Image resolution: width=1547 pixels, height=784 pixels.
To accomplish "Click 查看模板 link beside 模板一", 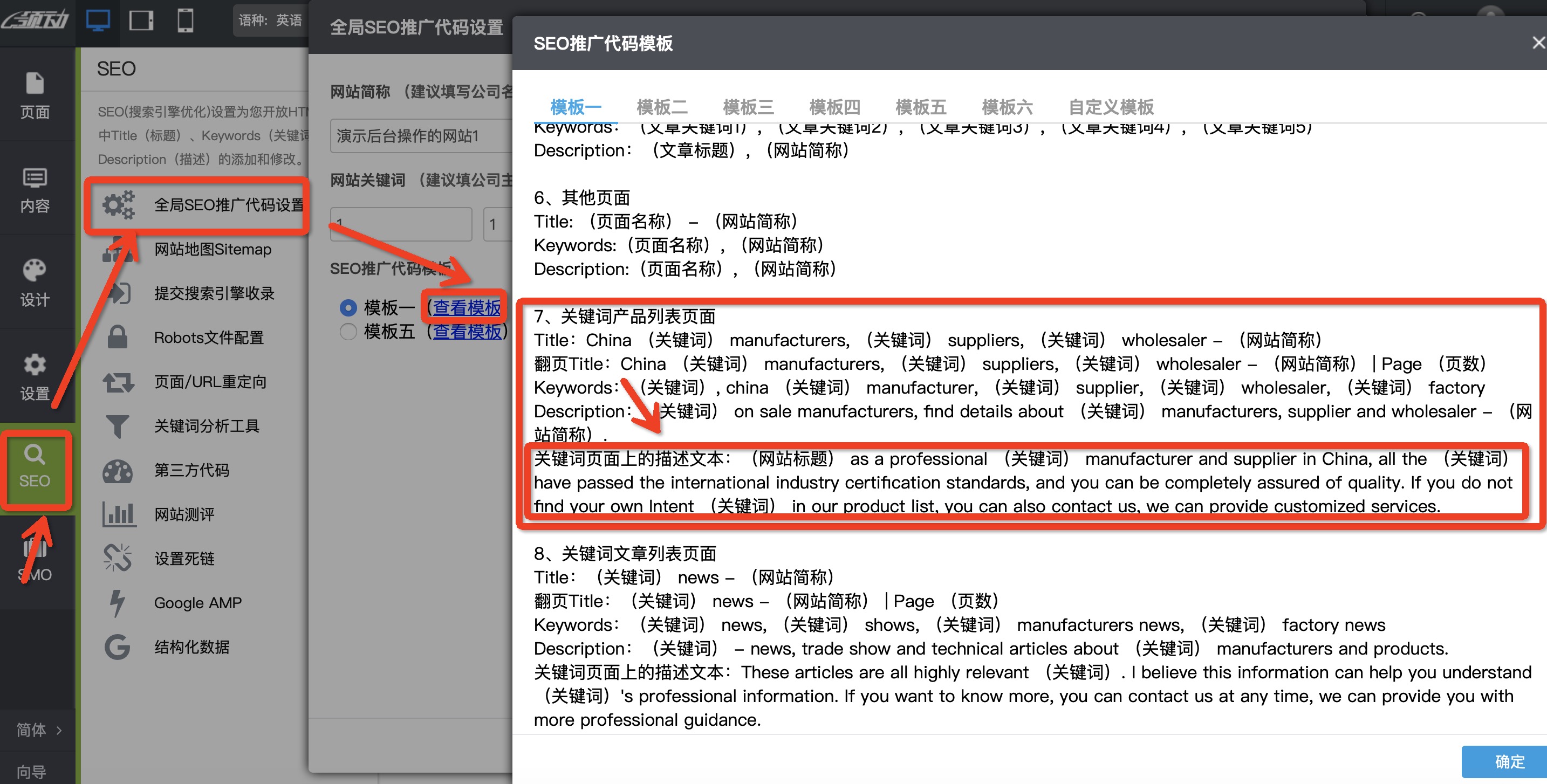I will coord(467,307).
